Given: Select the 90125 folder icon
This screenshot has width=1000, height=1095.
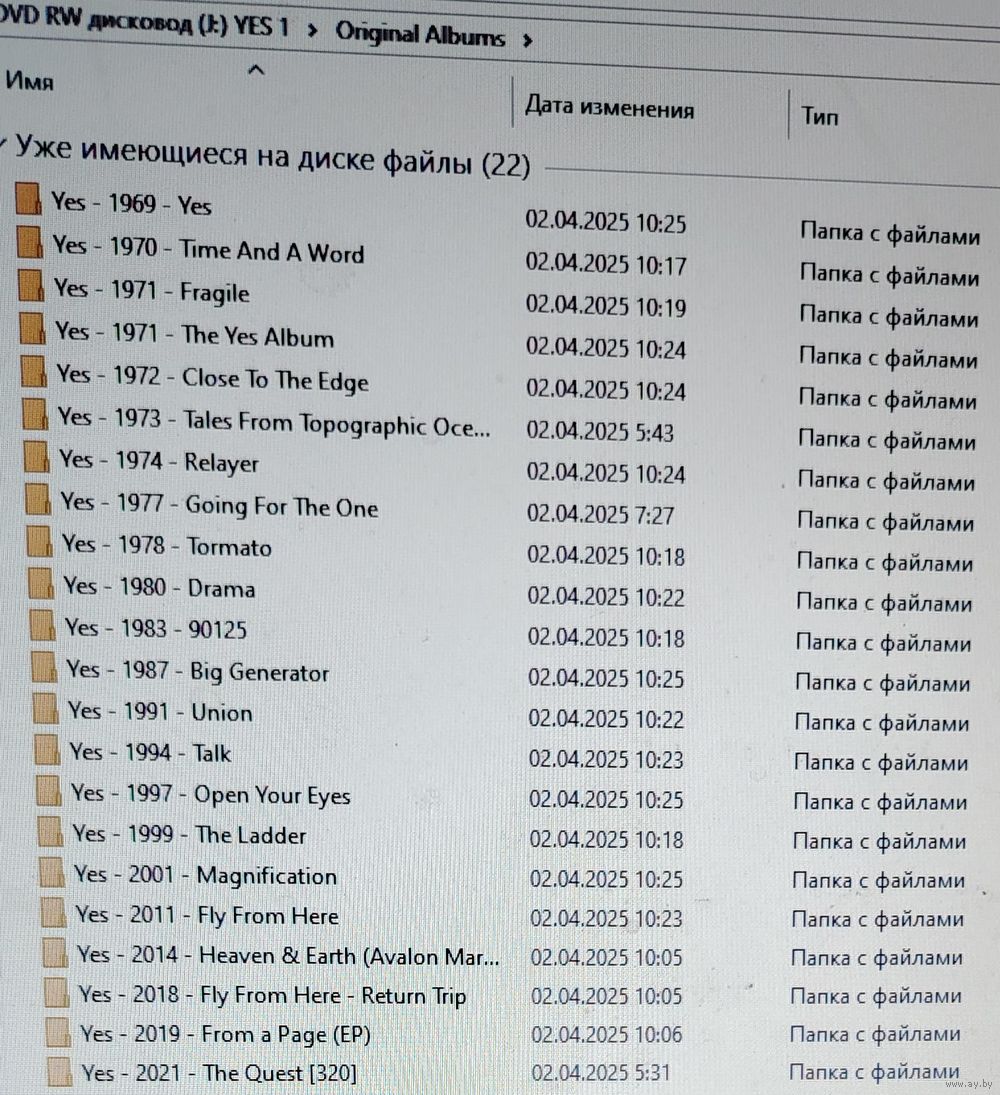Looking at the screenshot, I should point(43,625).
